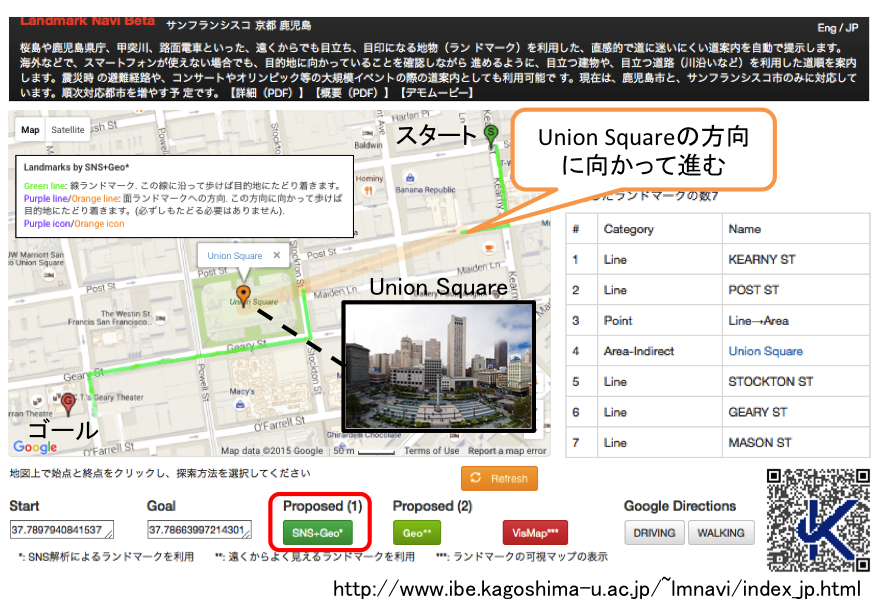The width and height of the screenshot is (879, 609).
Task: Click the Landmark Navi Beta title
Action: pyautogui.click(x=87, y=21)
